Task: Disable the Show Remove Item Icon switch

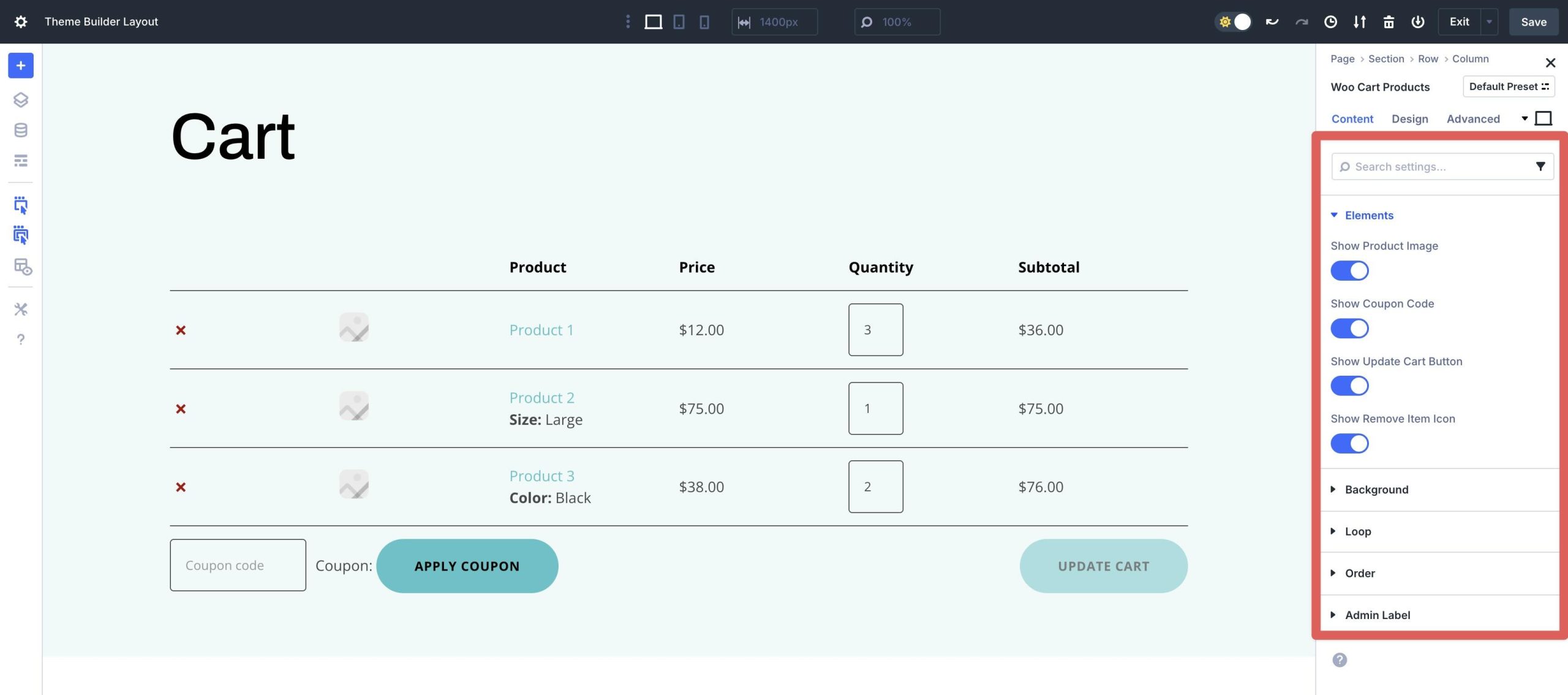Action: click(x=1350, y=443)
